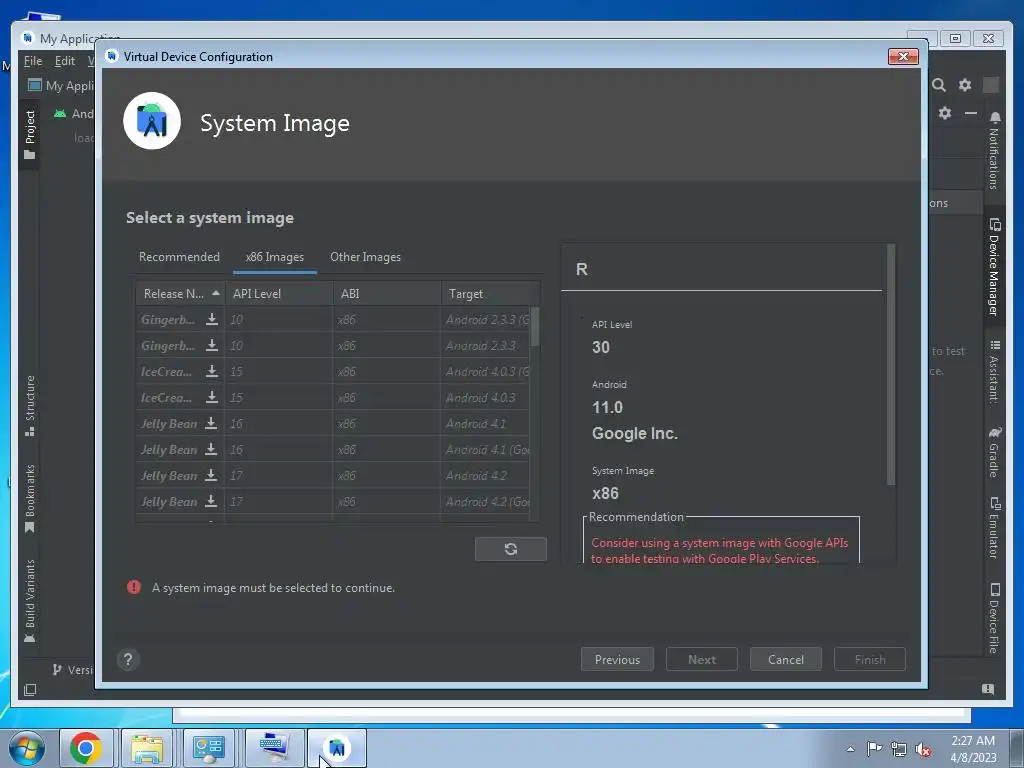
Task: Open Device Manager panel gear options
Action: coord(945,113)
